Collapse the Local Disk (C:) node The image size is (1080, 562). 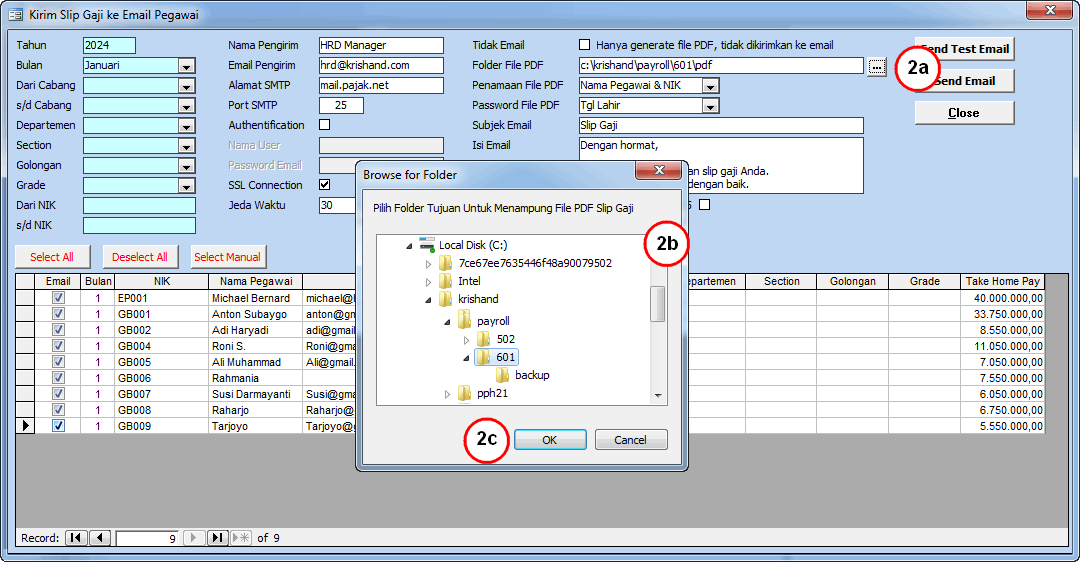[410, 246]
